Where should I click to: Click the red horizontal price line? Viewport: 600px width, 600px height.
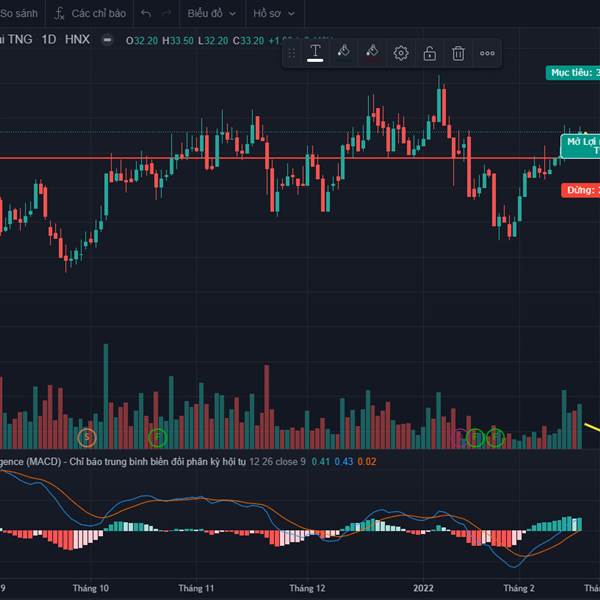(x=279, y=158)
